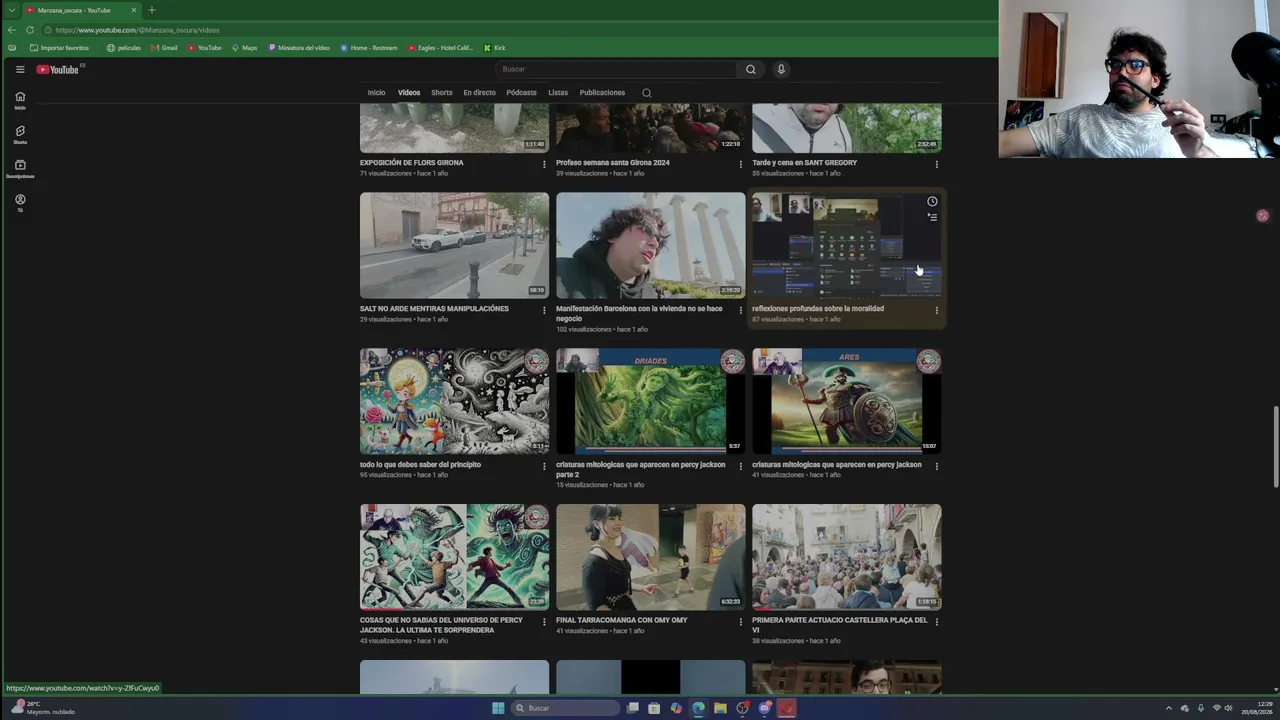Open the Windows Start menu
Screen dimensions: 1280x720
click(498, 708)
